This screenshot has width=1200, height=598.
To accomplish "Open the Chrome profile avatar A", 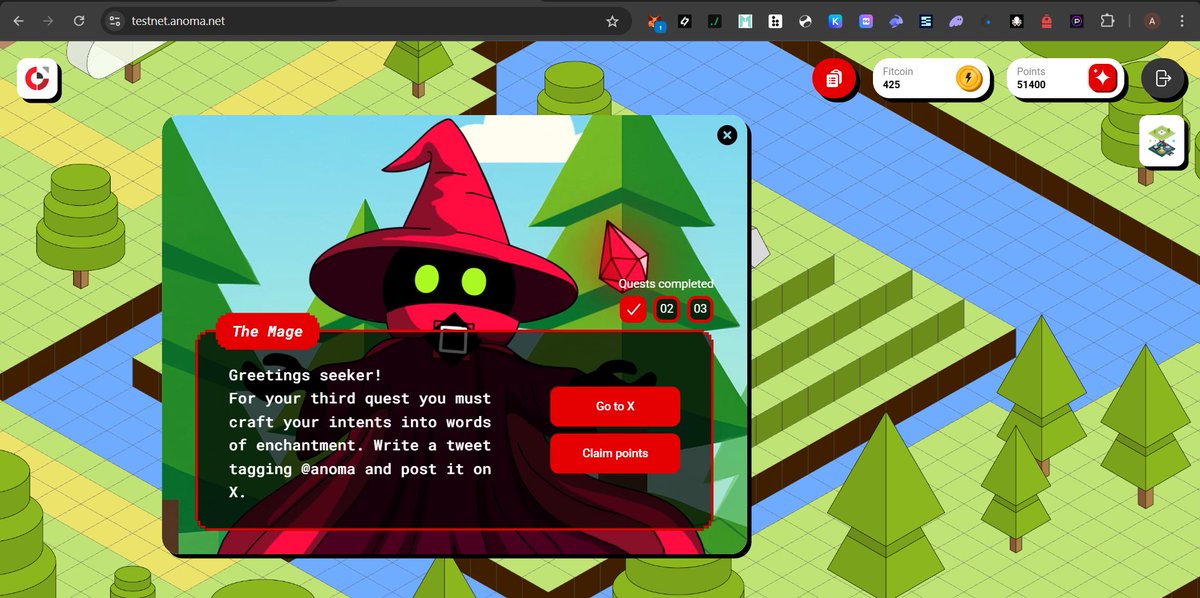I will [1152, 21].
